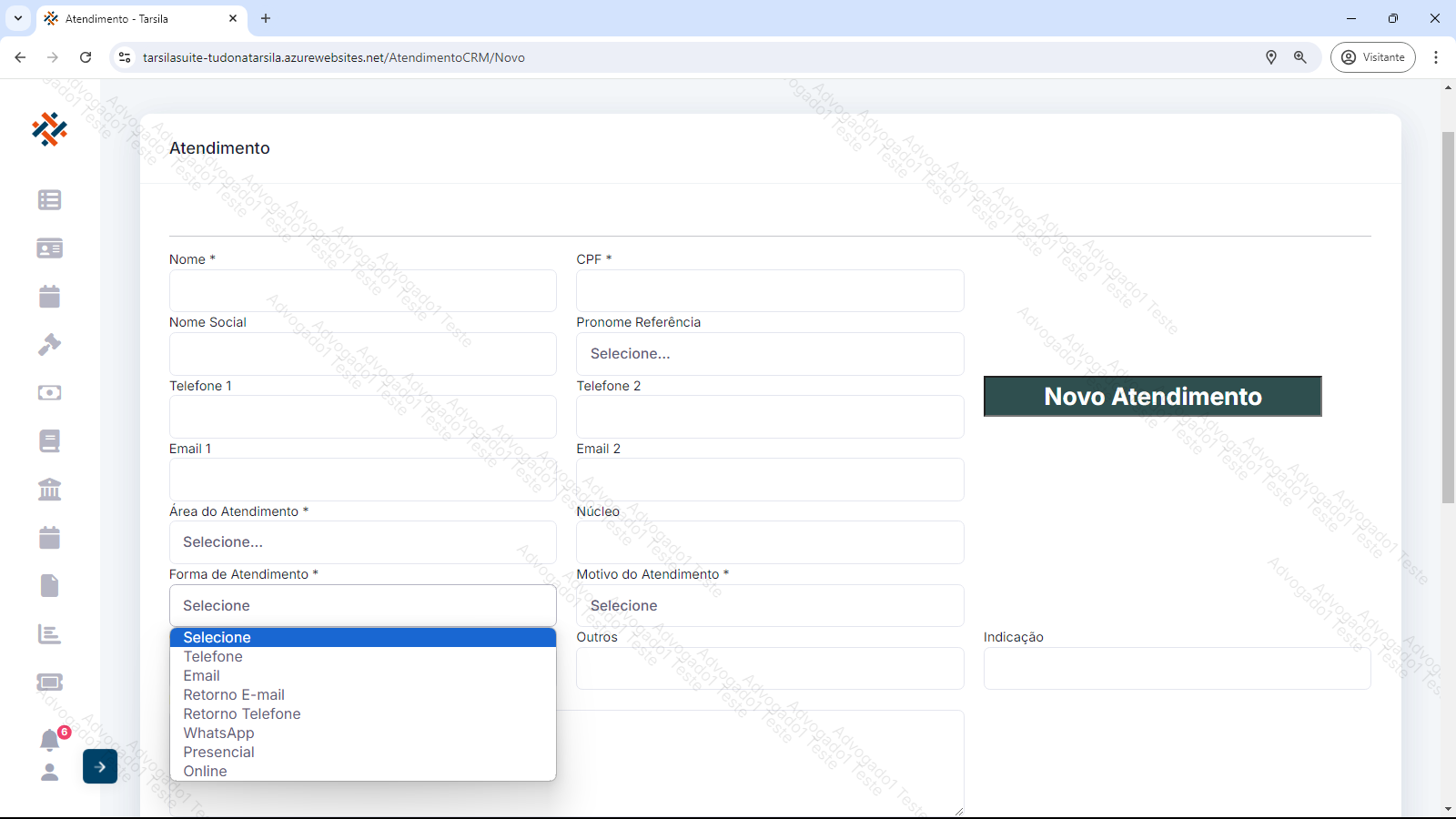
Task: Click the page vertical scrollbar
Action: (1448, 318)
